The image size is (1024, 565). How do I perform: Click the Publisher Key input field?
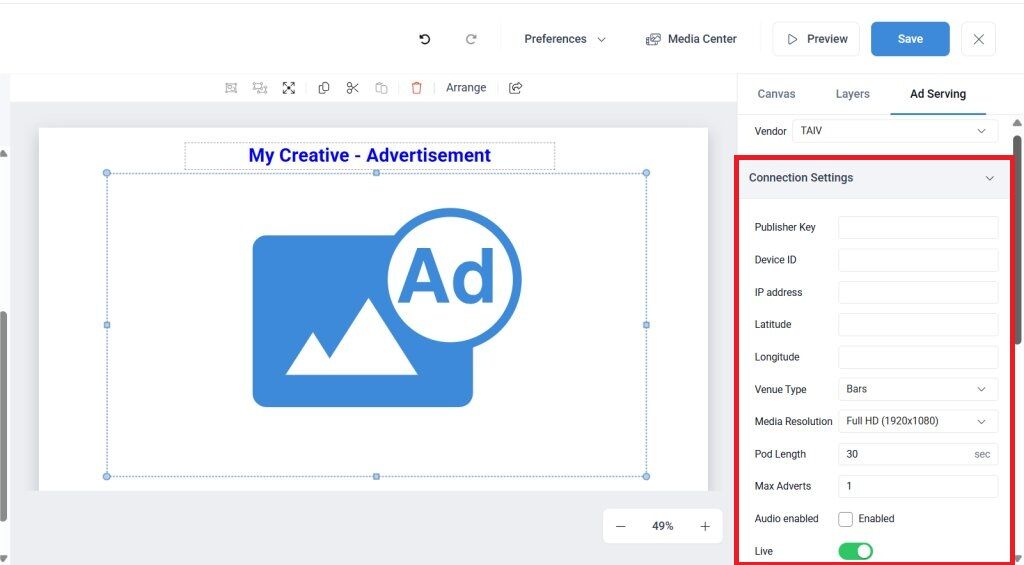tap(918, 227)
